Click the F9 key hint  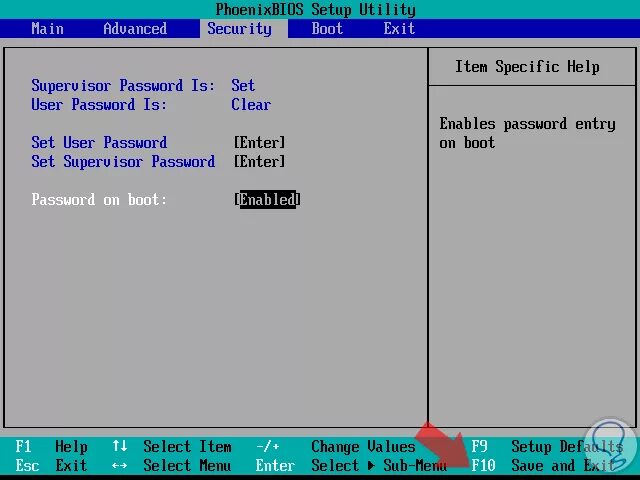[479, 447]
